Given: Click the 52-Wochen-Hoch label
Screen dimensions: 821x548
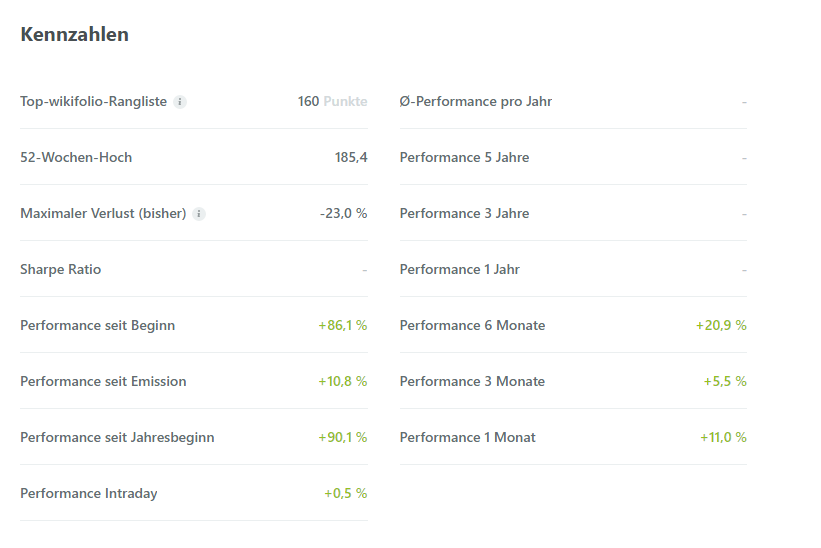Looking at the screenshot, I should tap(76, 158).
